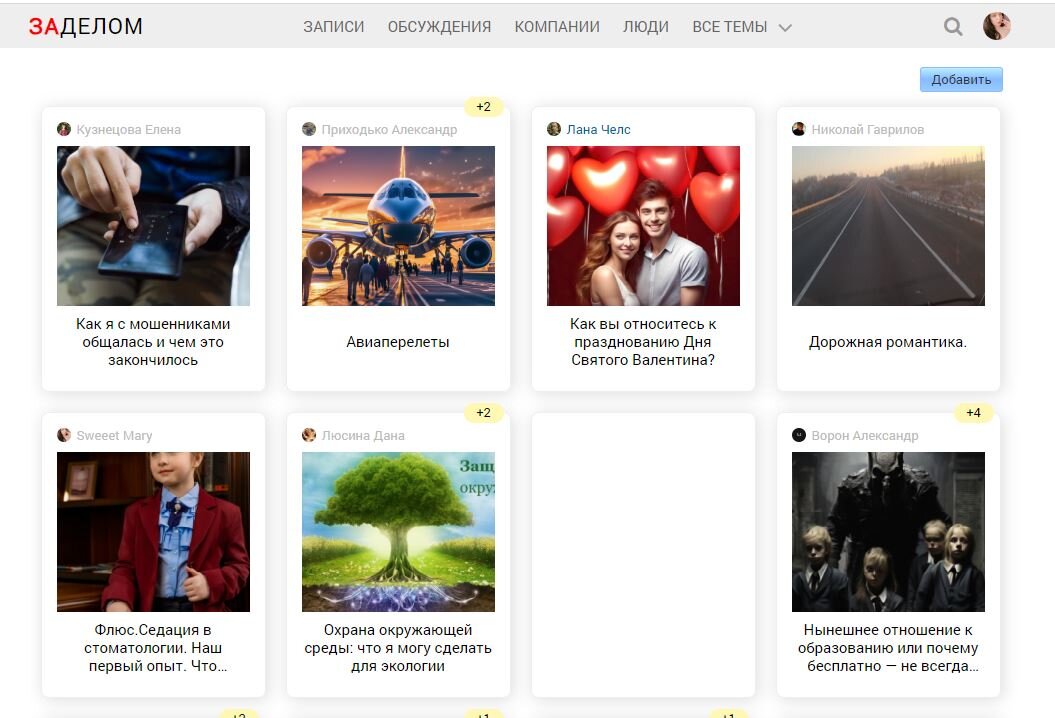Open the ЛЮДИ section
The width and height of the screenshot is (1055, 718).
point(647,26)
